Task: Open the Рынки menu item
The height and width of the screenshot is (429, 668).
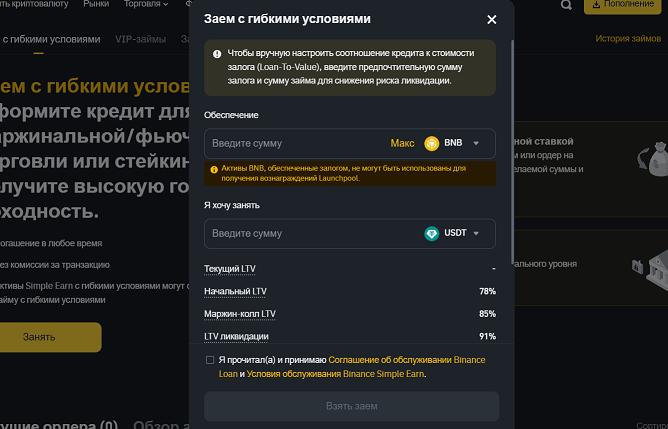Action: 96,4
